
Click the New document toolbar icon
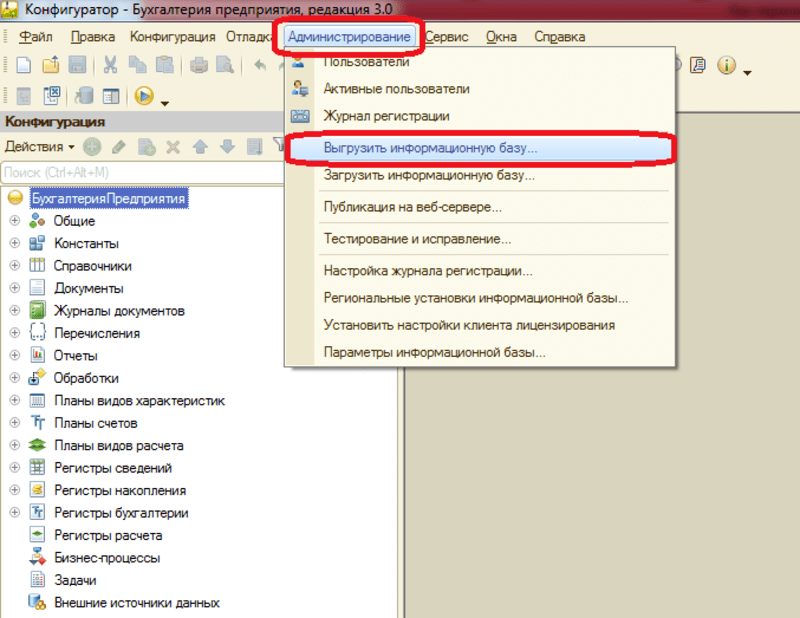click(24, 66)
